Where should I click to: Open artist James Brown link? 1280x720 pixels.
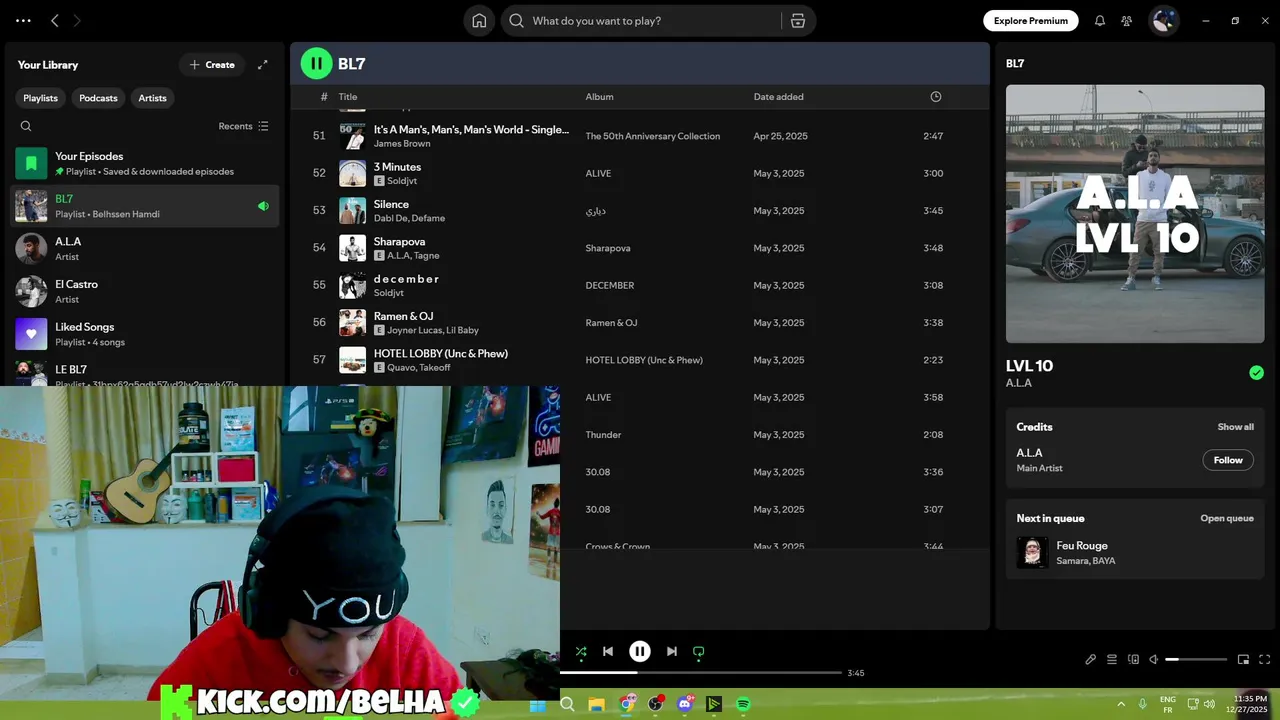(402, 144)
